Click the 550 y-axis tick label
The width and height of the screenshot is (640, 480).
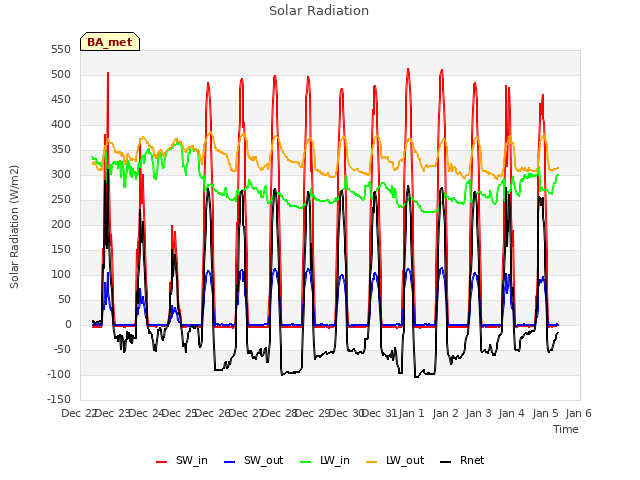pyautogui.click(x=61, y=50)
